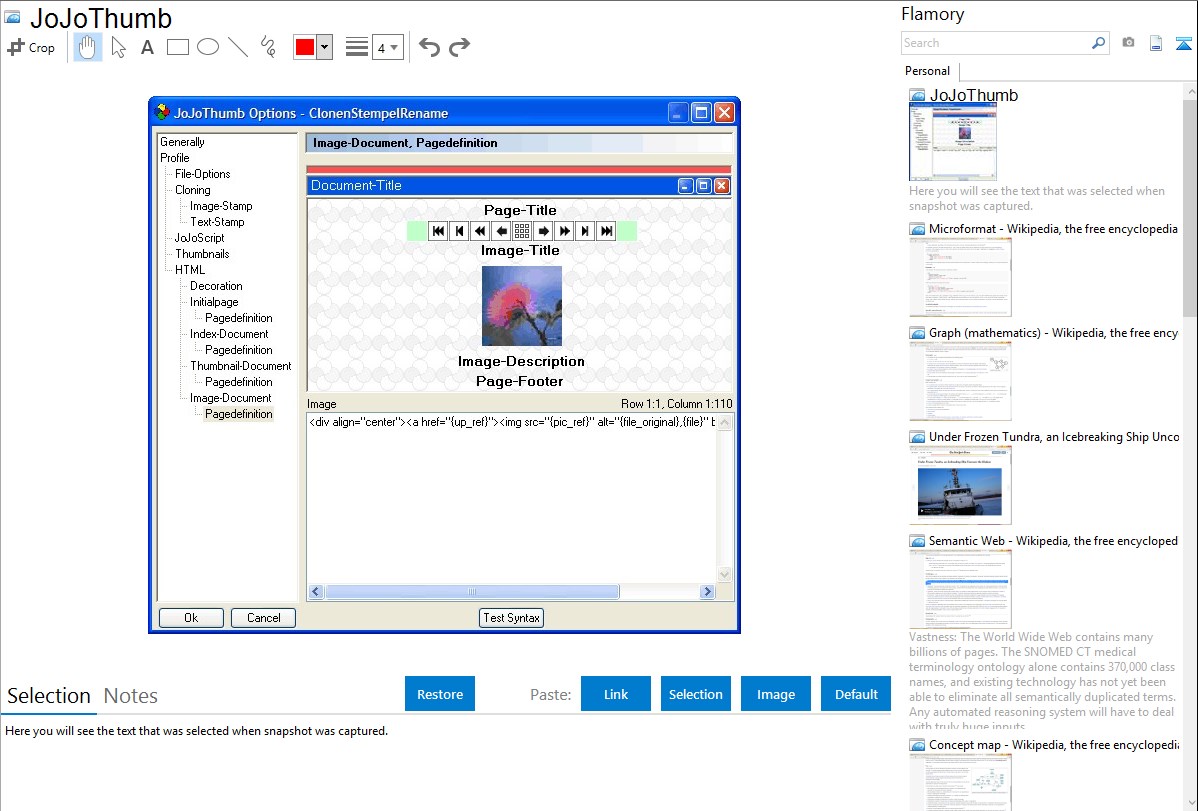Click the Test Syntax button
This screenshot has width=1198, height=811.
coord(511,618)
